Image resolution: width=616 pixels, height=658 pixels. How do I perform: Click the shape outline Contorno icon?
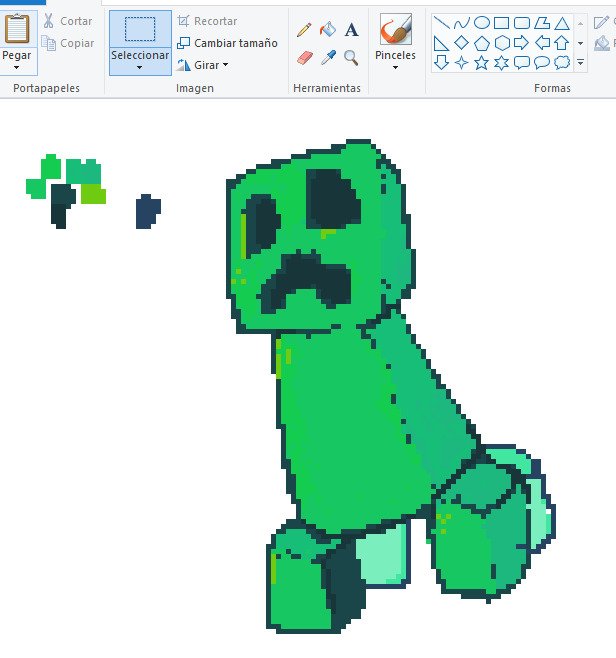pos(601,22)
